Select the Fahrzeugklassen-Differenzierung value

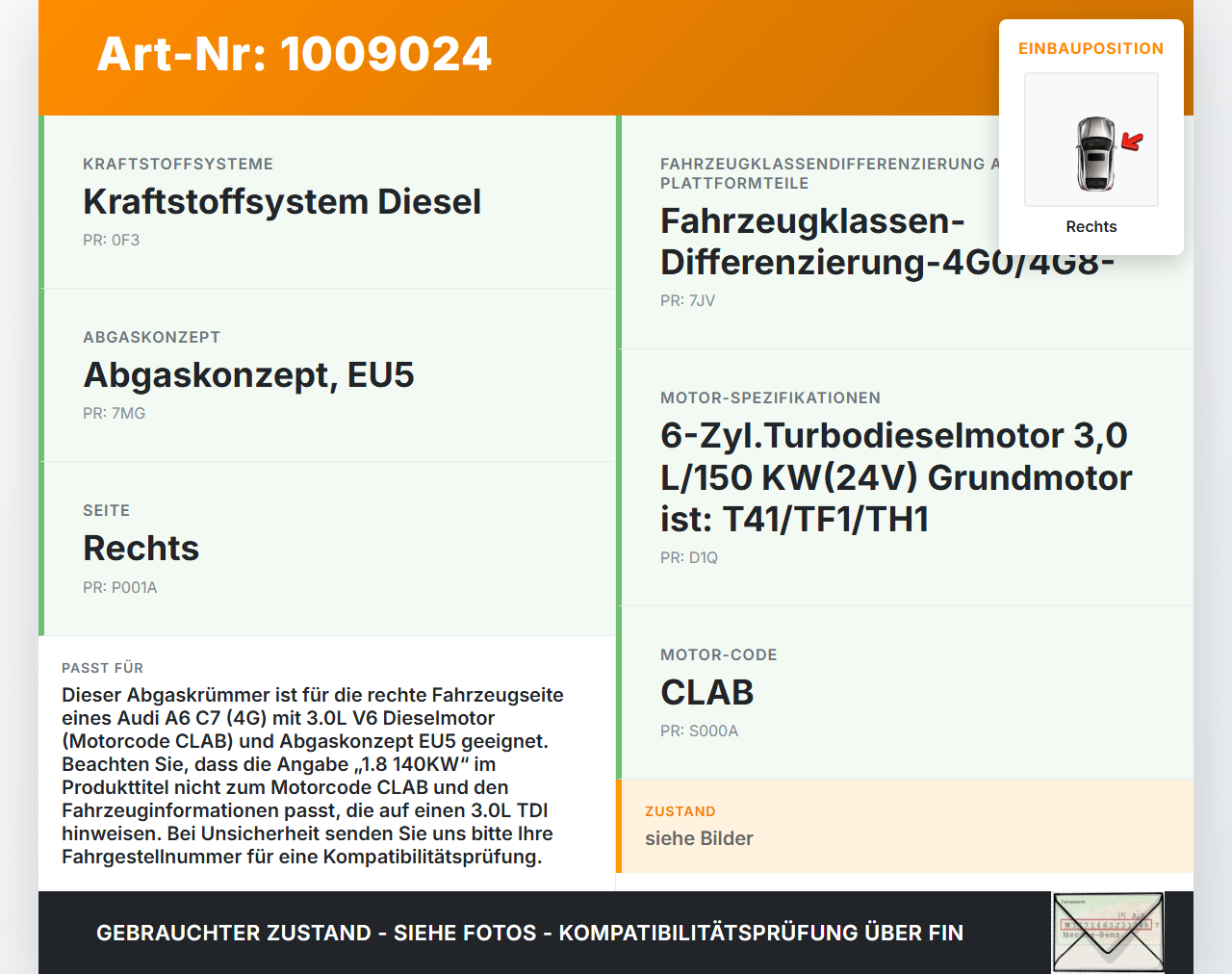(887, 242)
